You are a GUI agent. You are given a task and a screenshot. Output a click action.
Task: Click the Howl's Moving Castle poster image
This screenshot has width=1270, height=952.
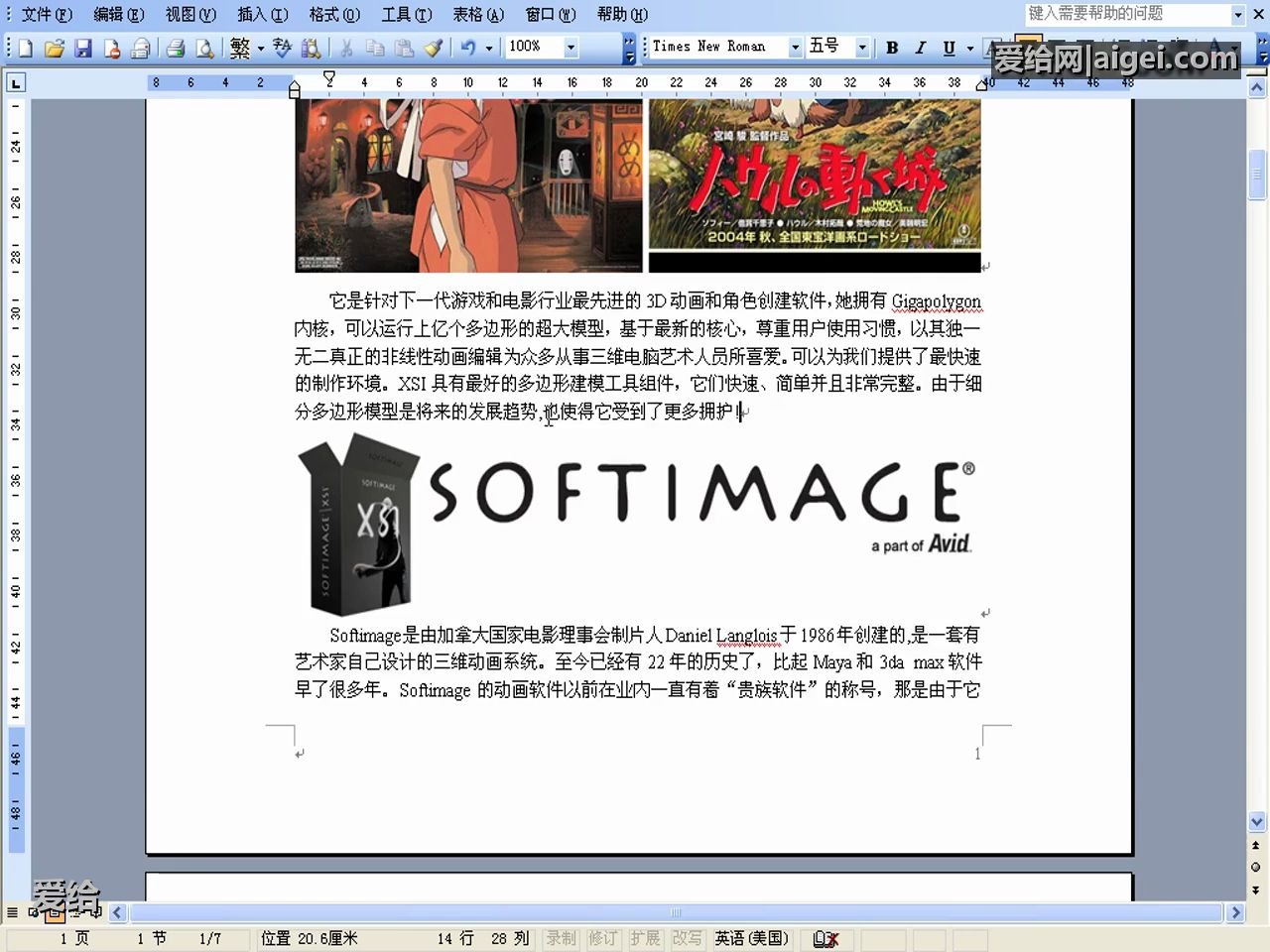pyautogui.click(x=815, y=184)
